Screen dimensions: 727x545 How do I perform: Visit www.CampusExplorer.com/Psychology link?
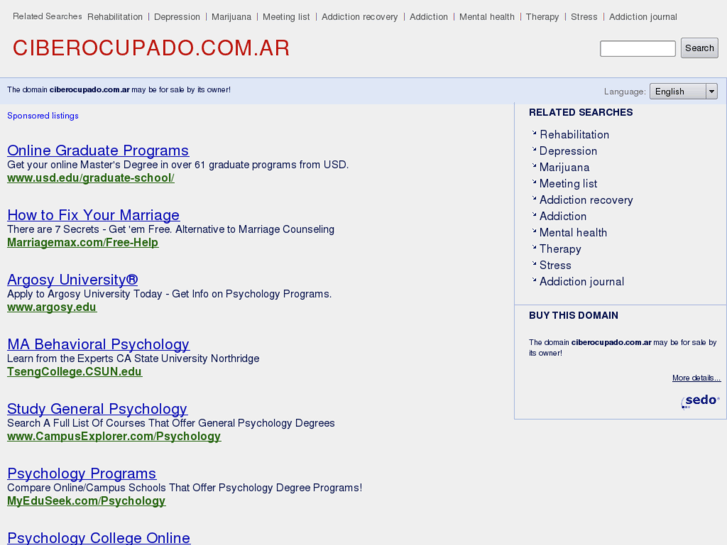[114, 436]
